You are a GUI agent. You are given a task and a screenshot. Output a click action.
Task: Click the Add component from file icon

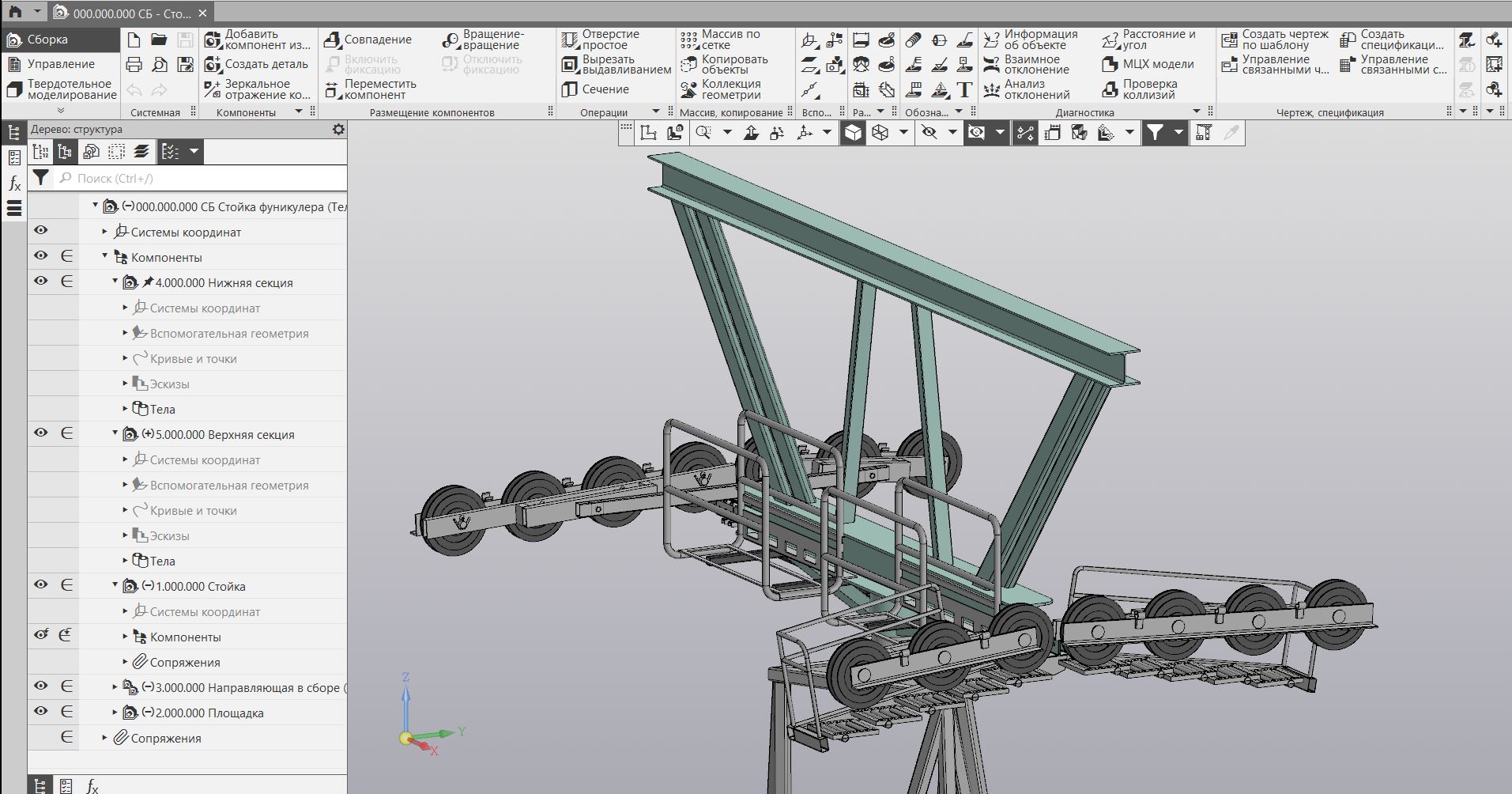(213, 40)
